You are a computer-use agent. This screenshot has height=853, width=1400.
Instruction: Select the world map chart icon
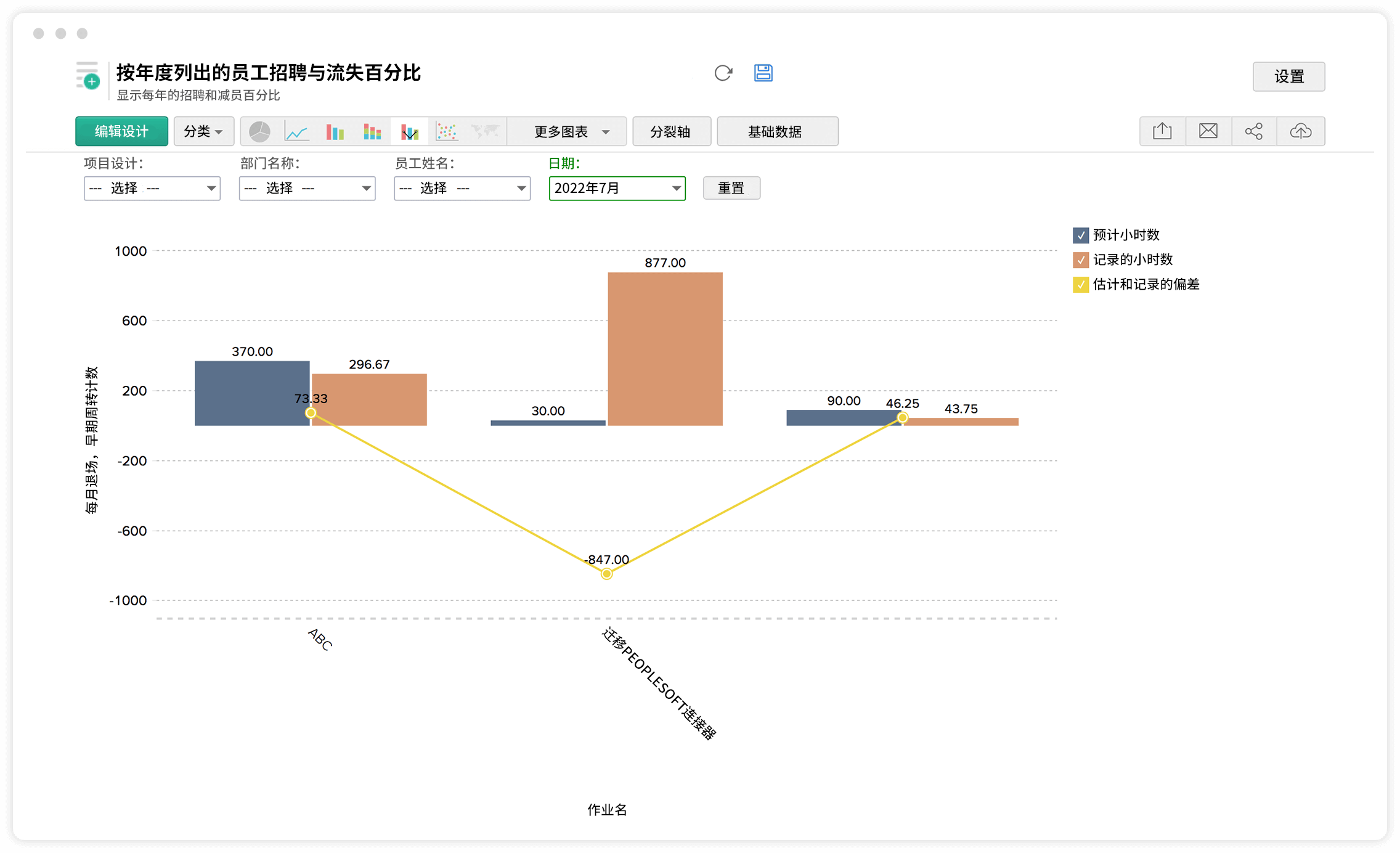click(485, 131)
